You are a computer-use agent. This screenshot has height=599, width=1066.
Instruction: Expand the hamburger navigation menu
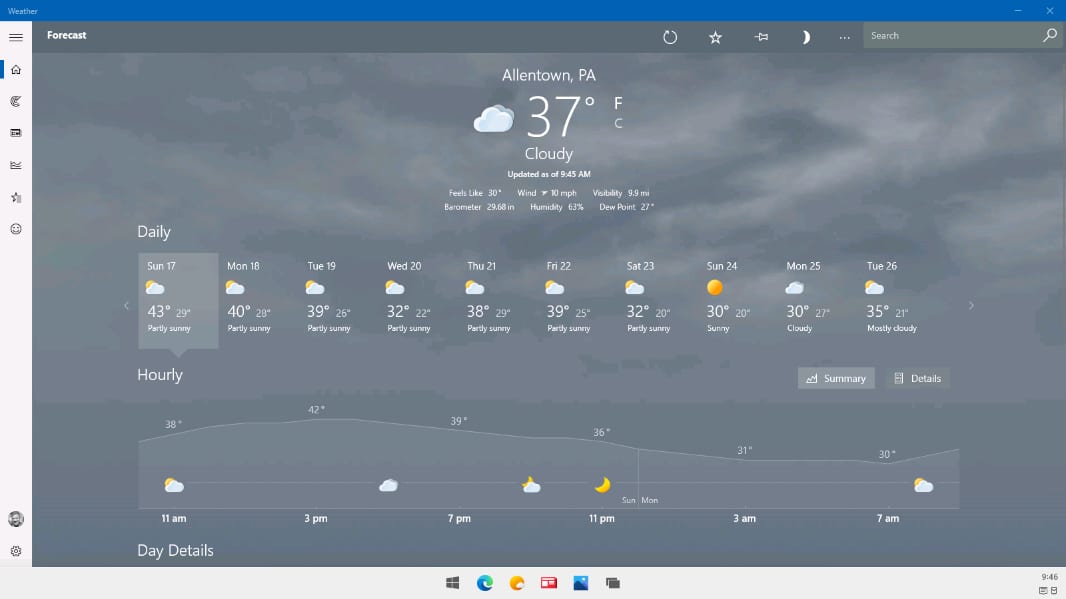point(16,37)
